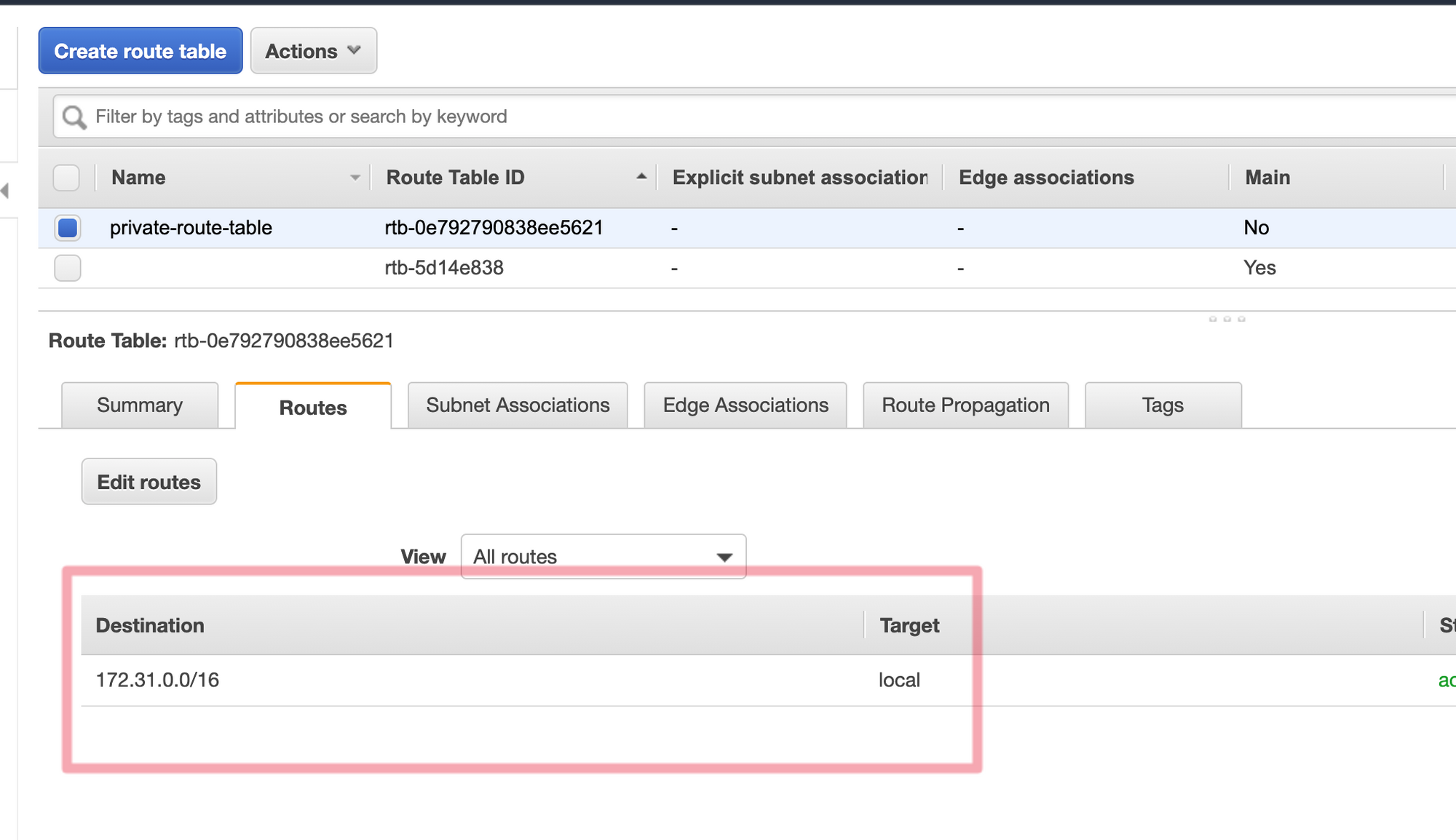Screen dimensions: 1456x840
Task: Select the header select-all checkbox
Action: coord(66,178)
